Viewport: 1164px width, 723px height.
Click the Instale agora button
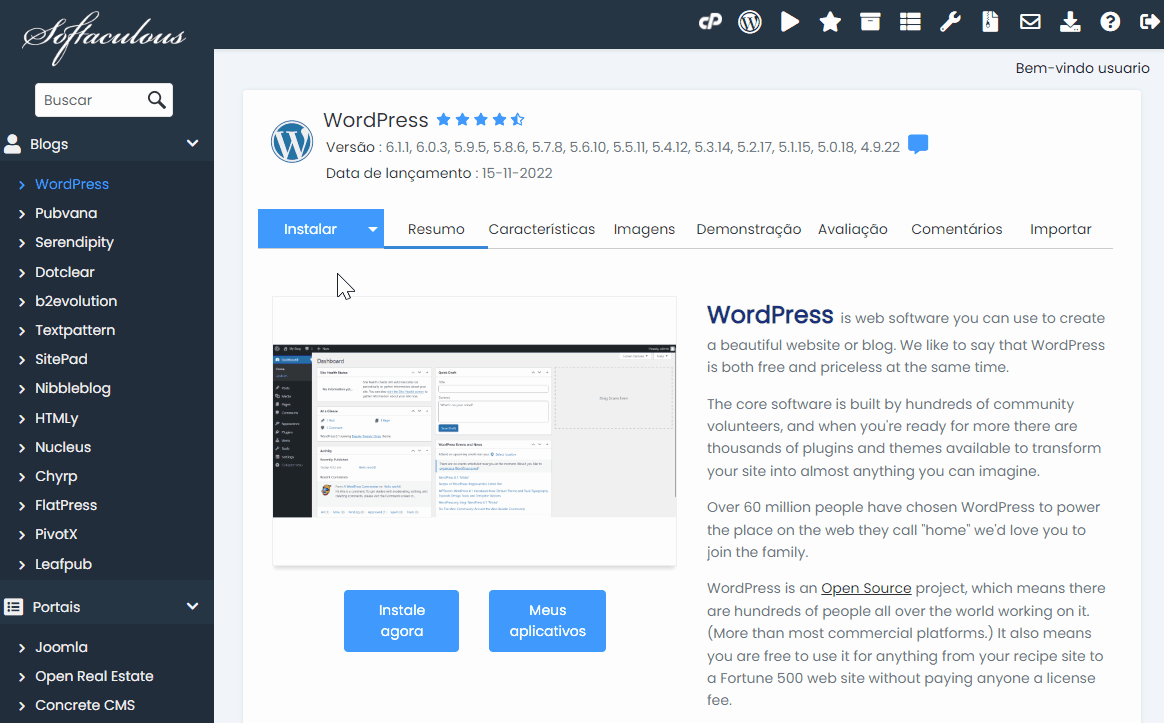point(402,621)
